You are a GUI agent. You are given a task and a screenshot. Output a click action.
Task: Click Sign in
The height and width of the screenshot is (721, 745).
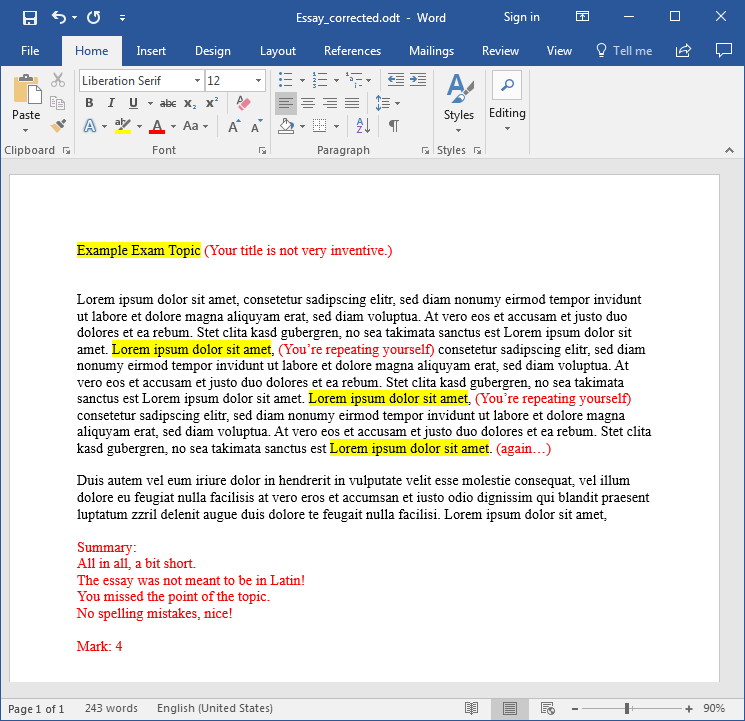tap(521, 18)
